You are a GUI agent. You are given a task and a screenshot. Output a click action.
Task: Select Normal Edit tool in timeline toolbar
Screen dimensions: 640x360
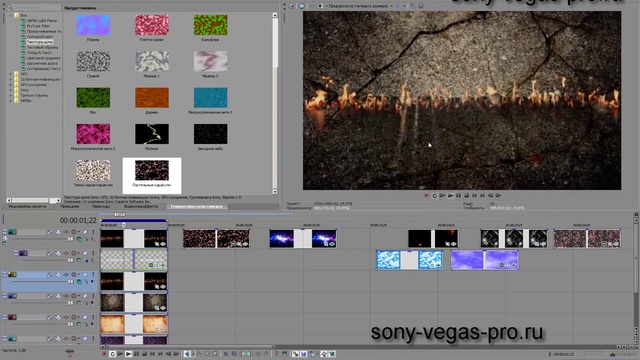[x=187, y=354]
